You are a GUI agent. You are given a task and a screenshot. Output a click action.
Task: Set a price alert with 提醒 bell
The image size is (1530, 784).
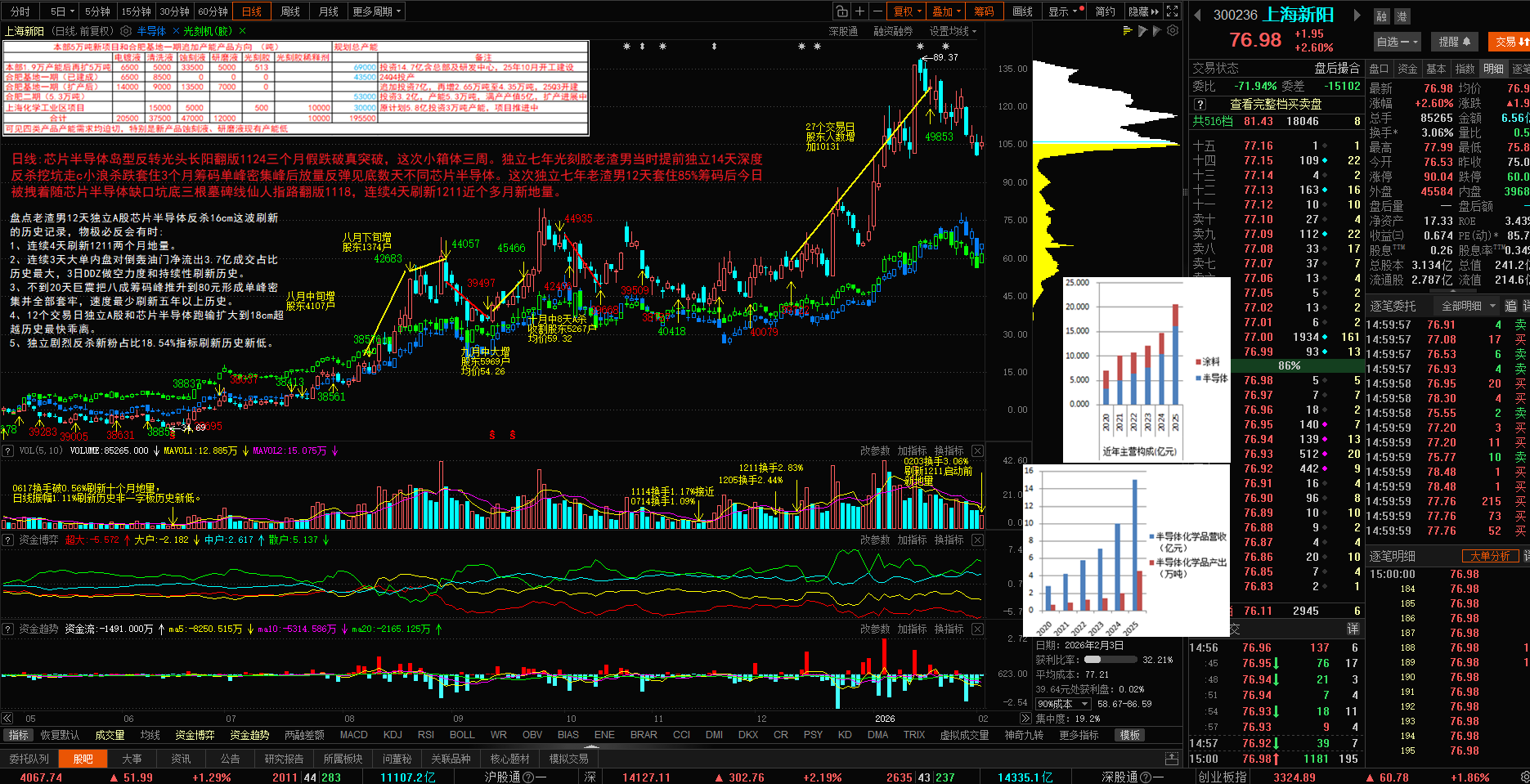coord(1455,42)
